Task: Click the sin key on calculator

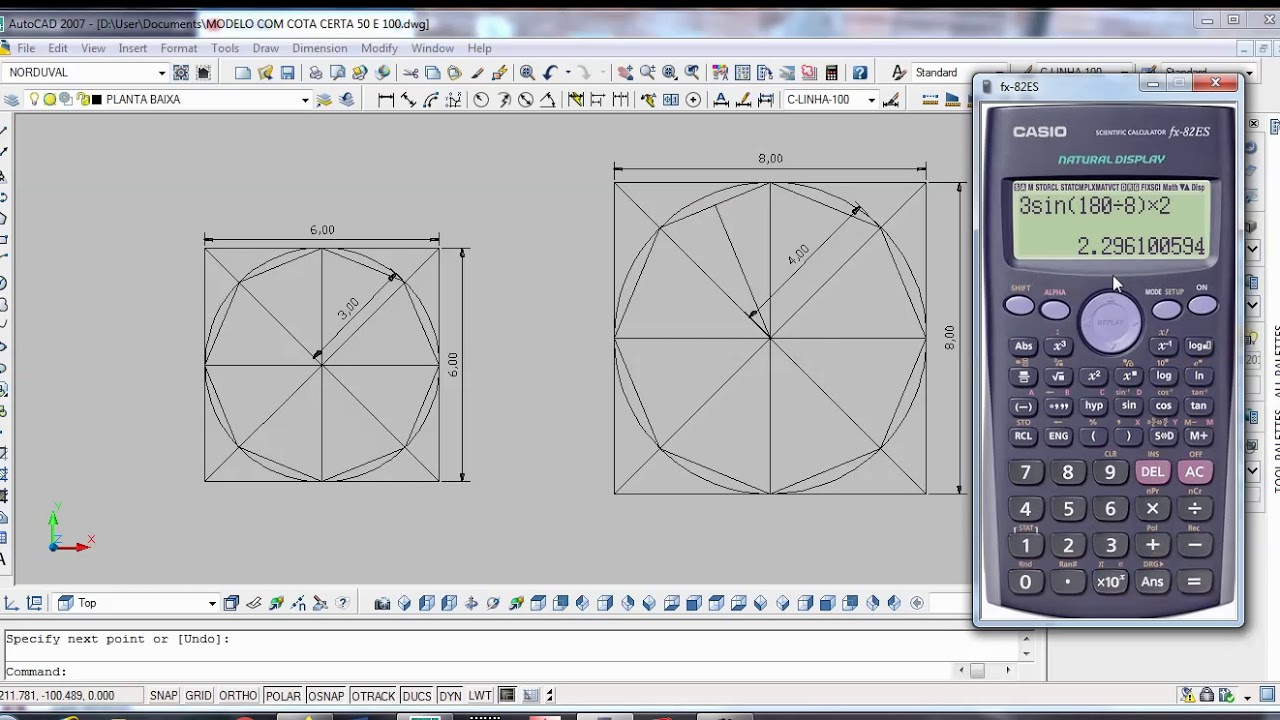Action: [1129, 406]
